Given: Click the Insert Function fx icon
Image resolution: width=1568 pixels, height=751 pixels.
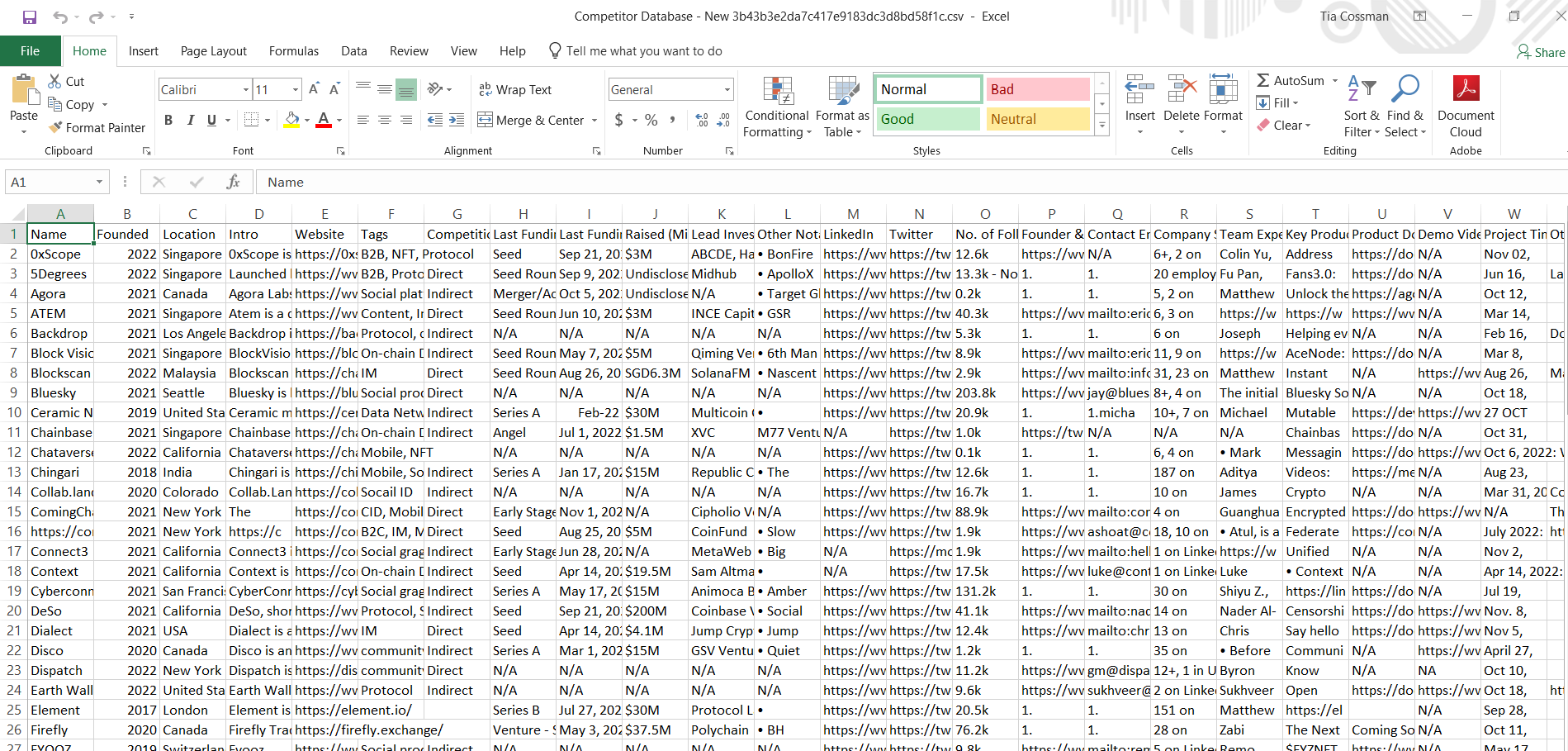Looking at the screenshot, I should coord(234,182).
